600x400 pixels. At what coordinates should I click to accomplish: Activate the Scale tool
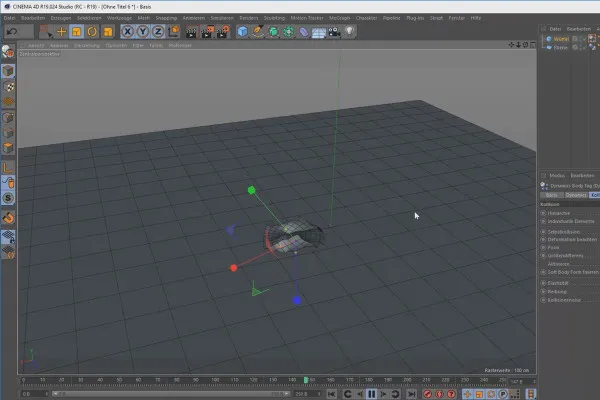[77, 32]
